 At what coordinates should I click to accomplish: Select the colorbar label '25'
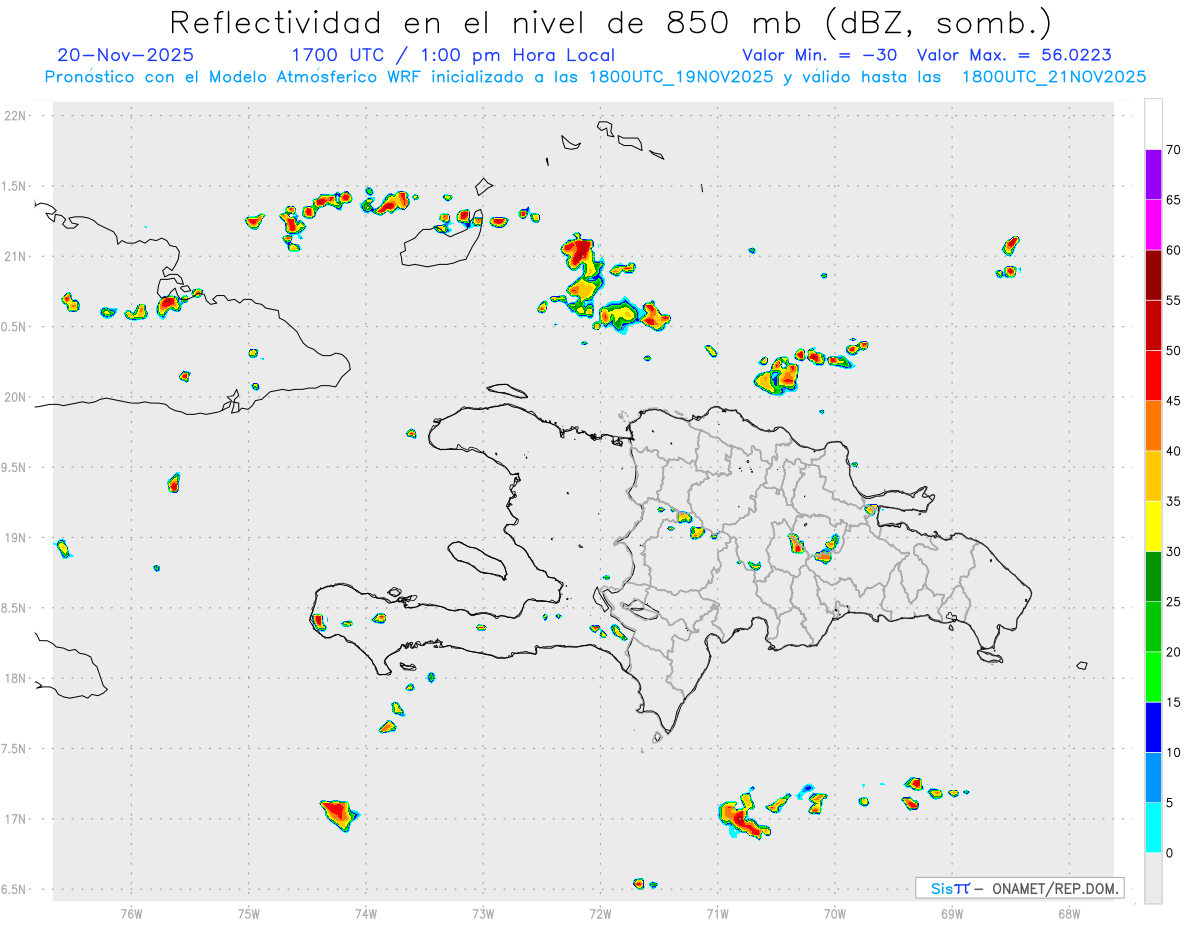1174,602
